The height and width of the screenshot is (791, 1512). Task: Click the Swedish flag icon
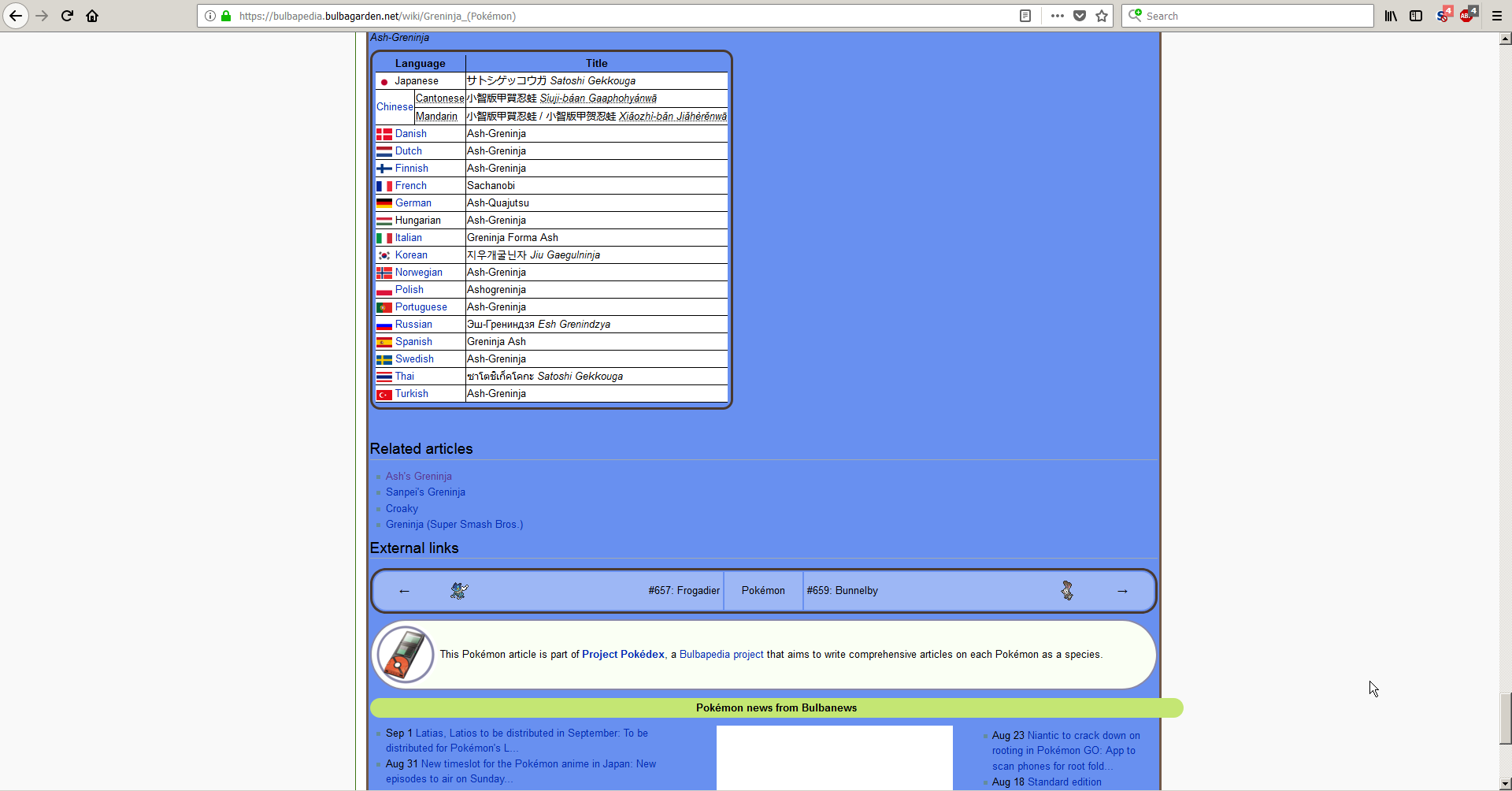[x=384, y=359]
